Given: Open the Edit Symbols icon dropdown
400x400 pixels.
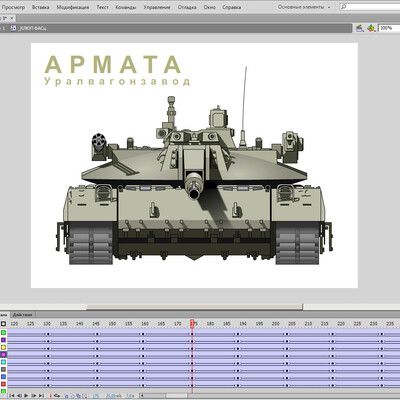Looking at the screenshot, I should (x=371, y=28).
